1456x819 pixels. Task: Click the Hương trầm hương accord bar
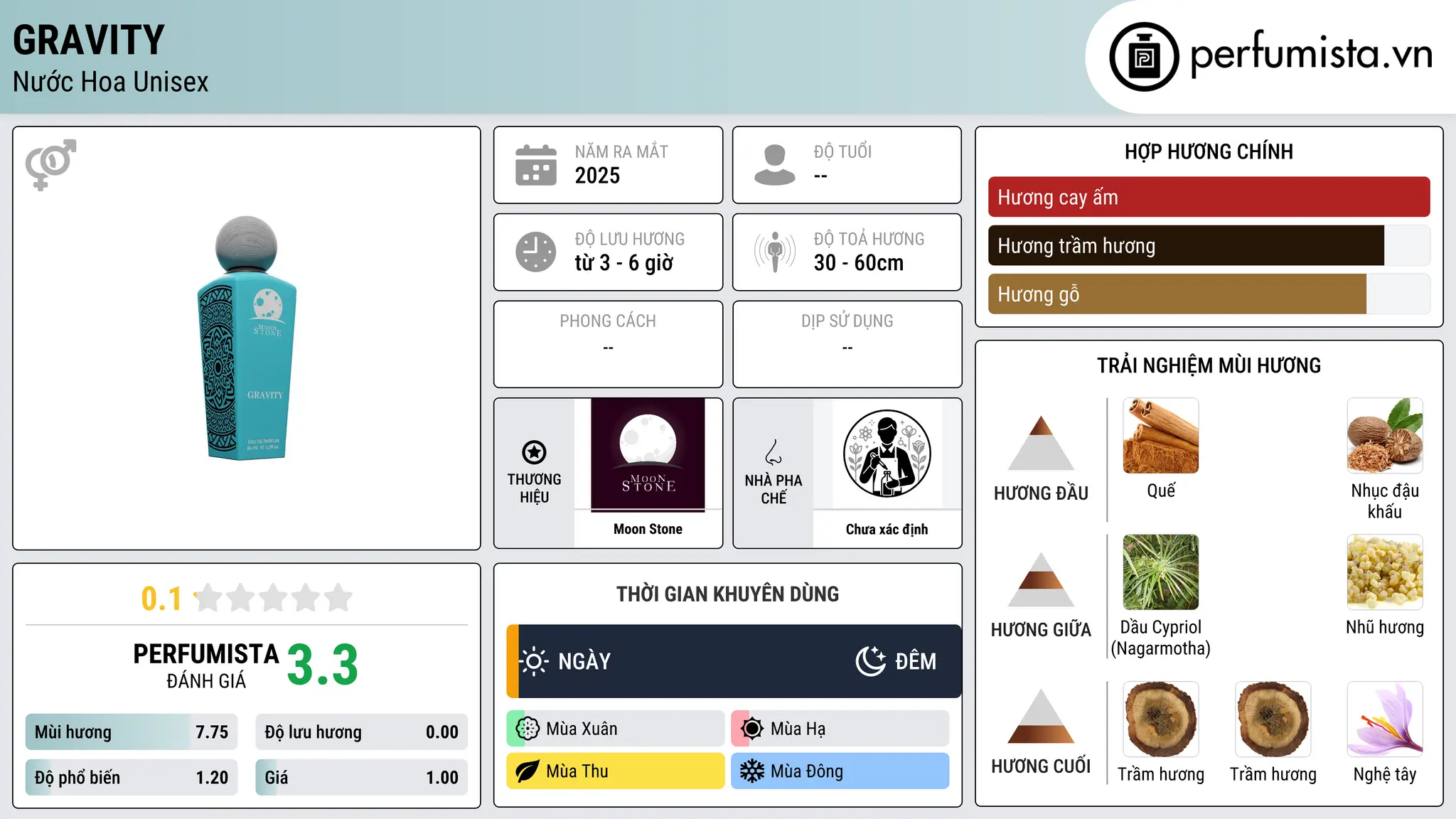(1209, 245)
